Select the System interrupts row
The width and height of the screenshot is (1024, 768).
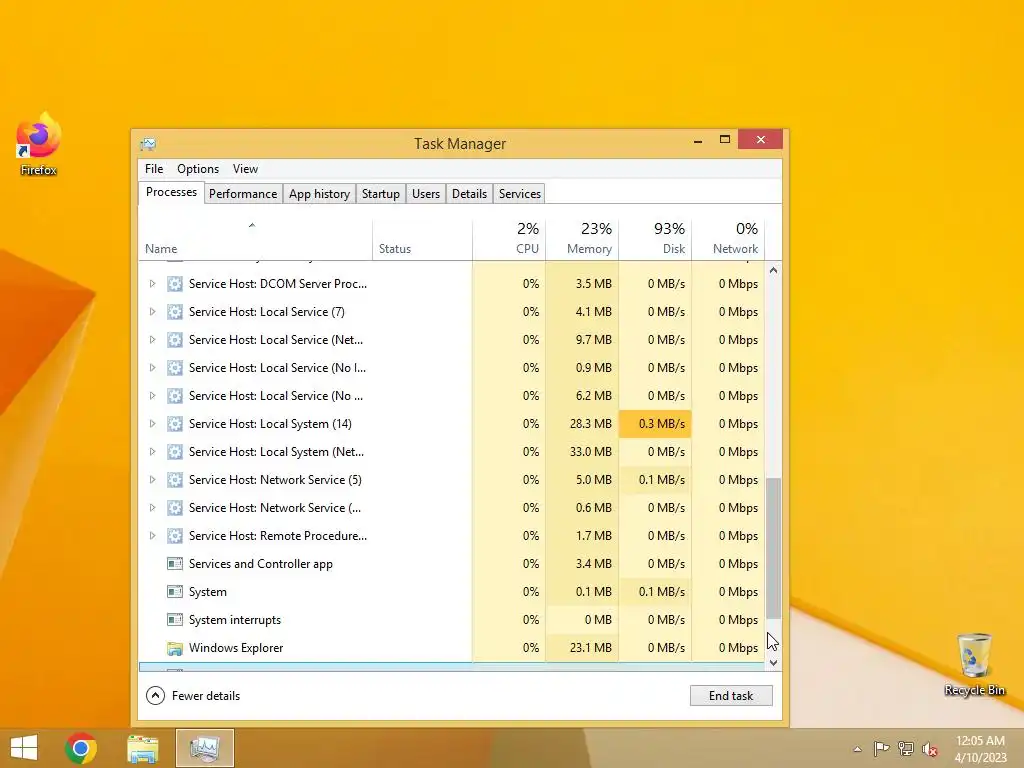(x=451, y=620)
